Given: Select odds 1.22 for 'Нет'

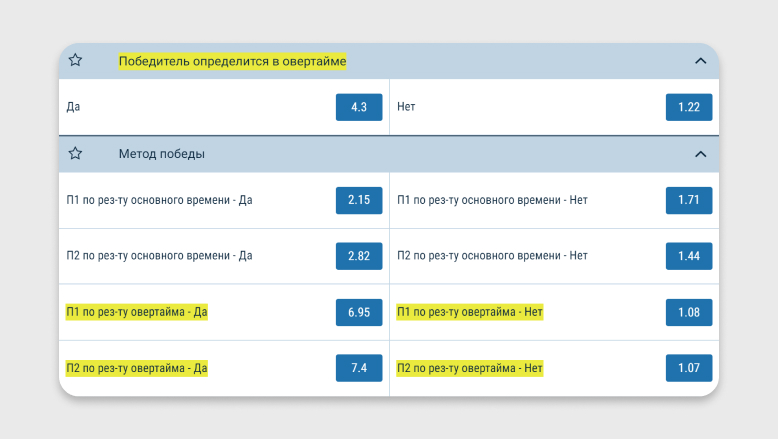Looking at the screenshot, I should point(689,107).
